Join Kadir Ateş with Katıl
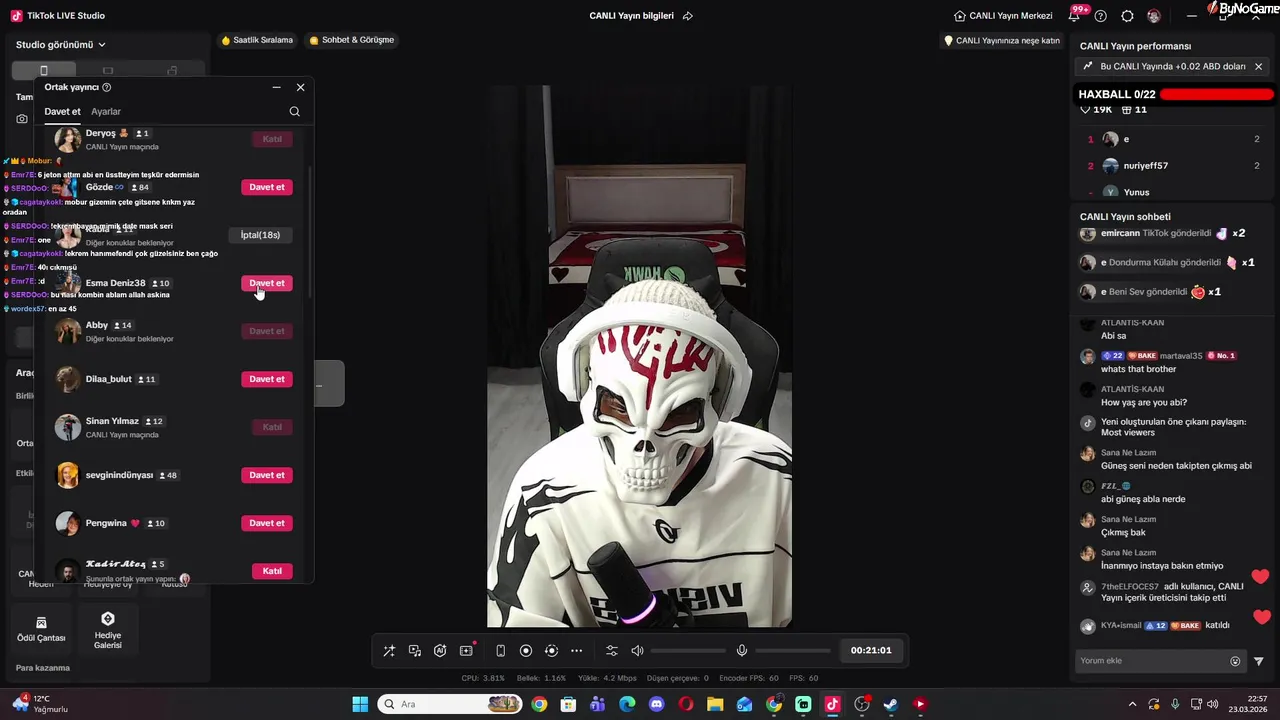The image size is (1280, 720). 272,571
